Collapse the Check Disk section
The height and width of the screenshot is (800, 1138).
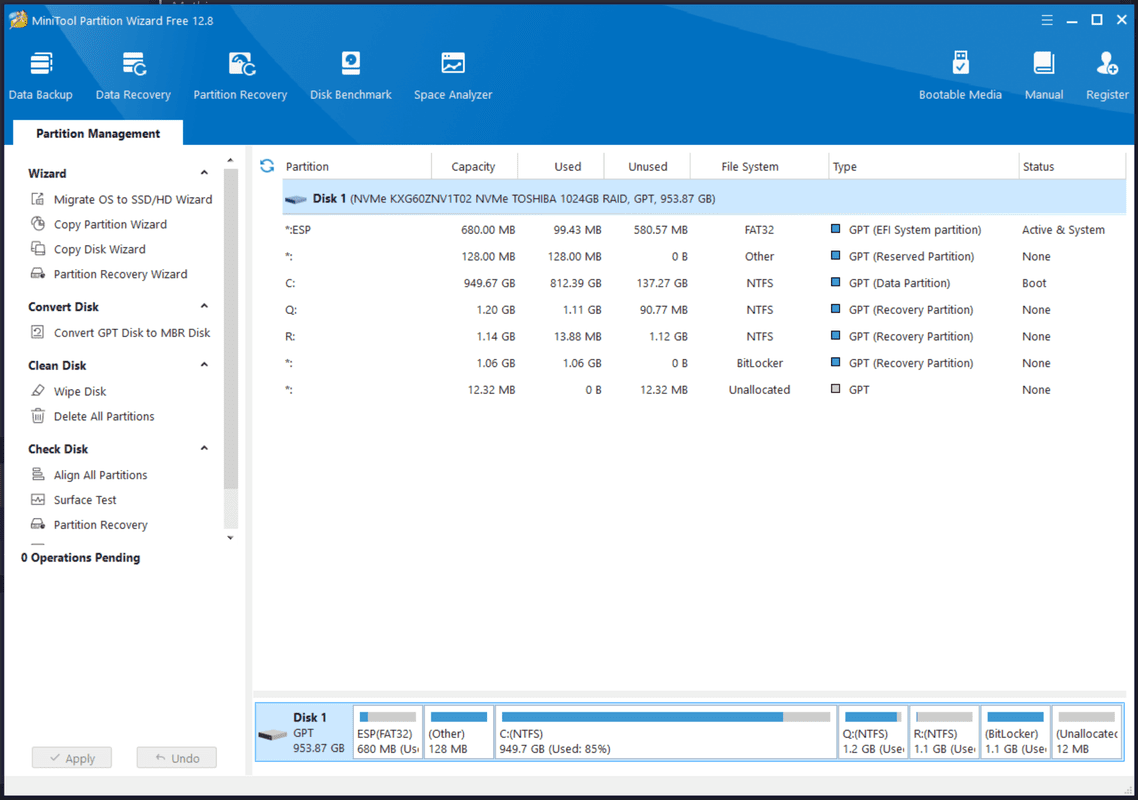tap(205, 448)
